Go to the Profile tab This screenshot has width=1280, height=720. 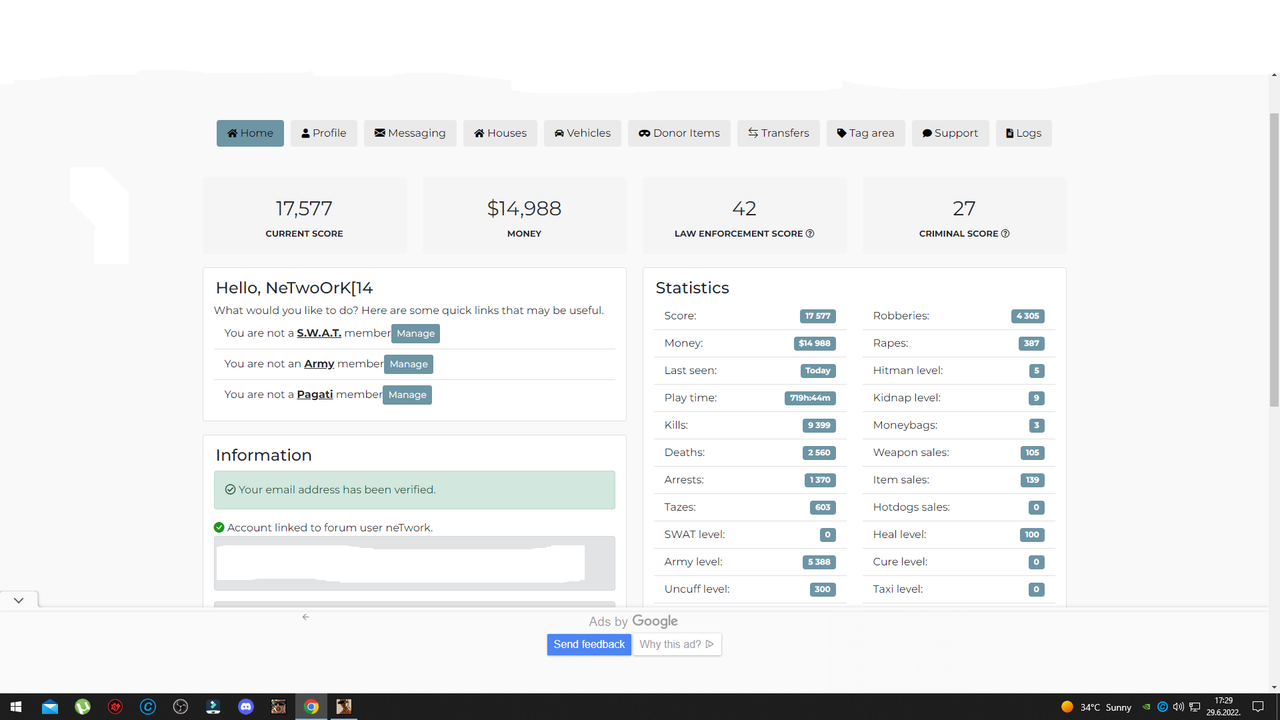click(x=324, y=133)
